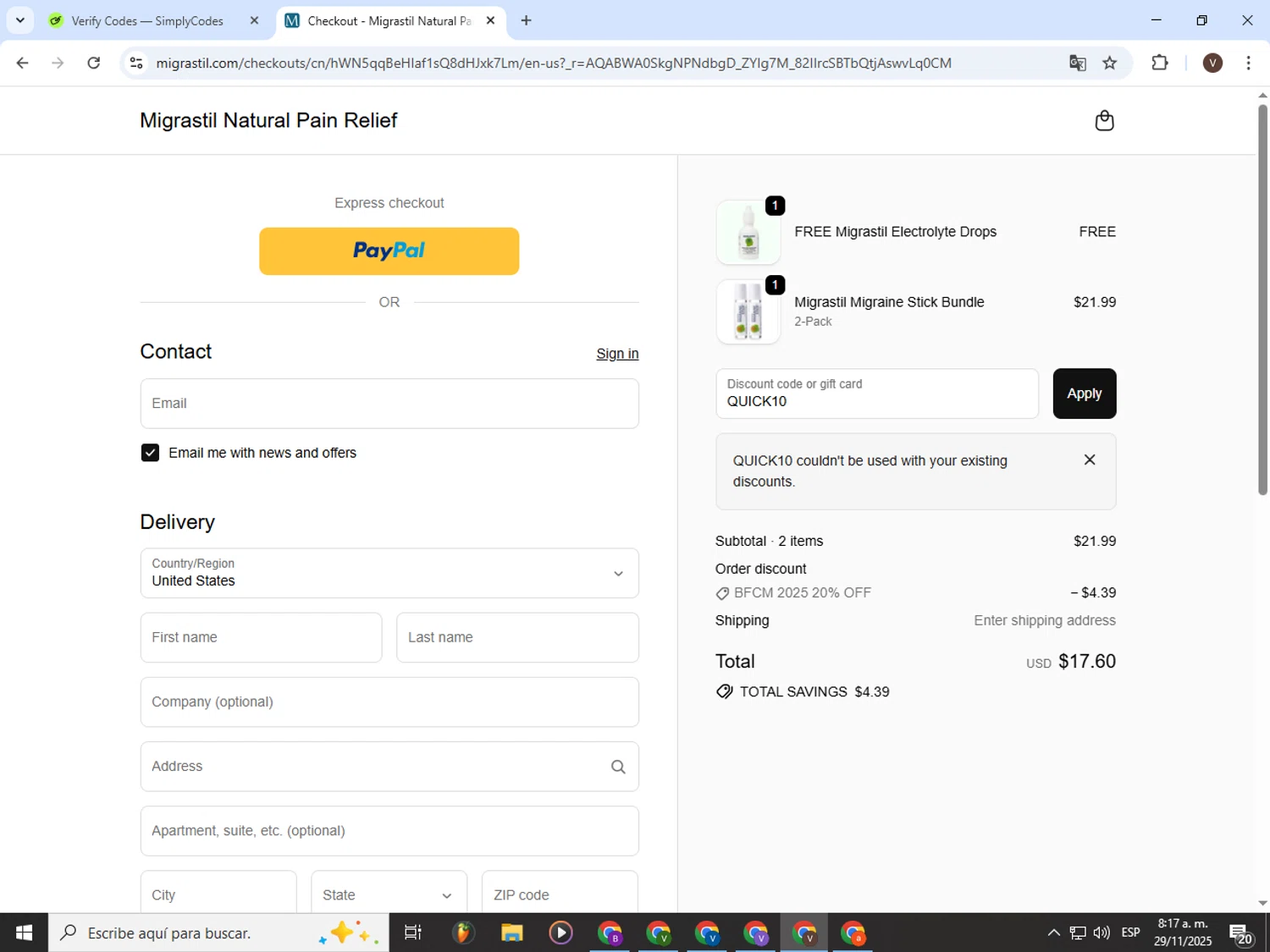Image resolution: width=1270 pixels, height=952 pixels.
Task: Reload the checkout page
Action: [94, 63]
